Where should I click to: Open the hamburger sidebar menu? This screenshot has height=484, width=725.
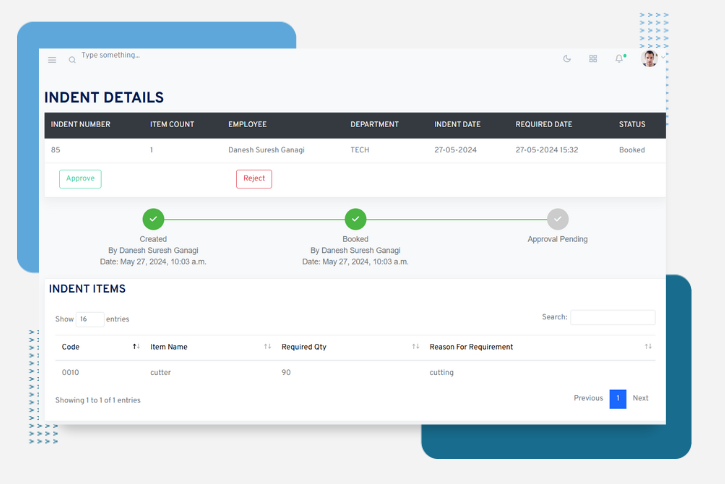pos(52,60)
